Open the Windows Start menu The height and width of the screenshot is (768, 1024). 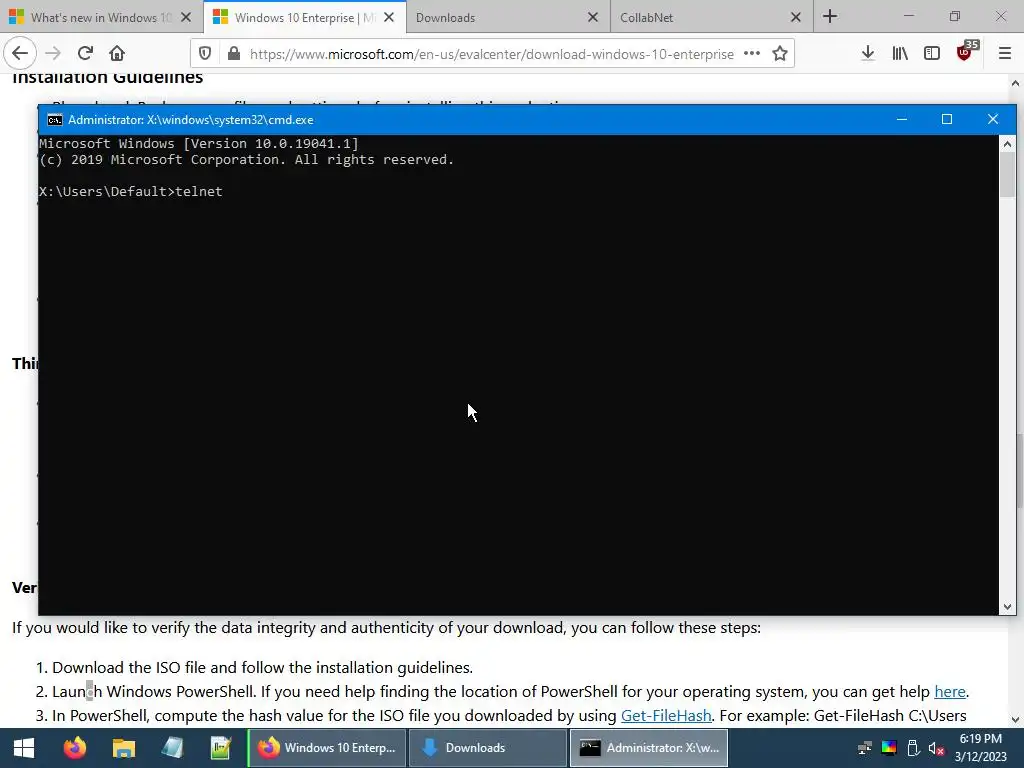coord(24,748)
